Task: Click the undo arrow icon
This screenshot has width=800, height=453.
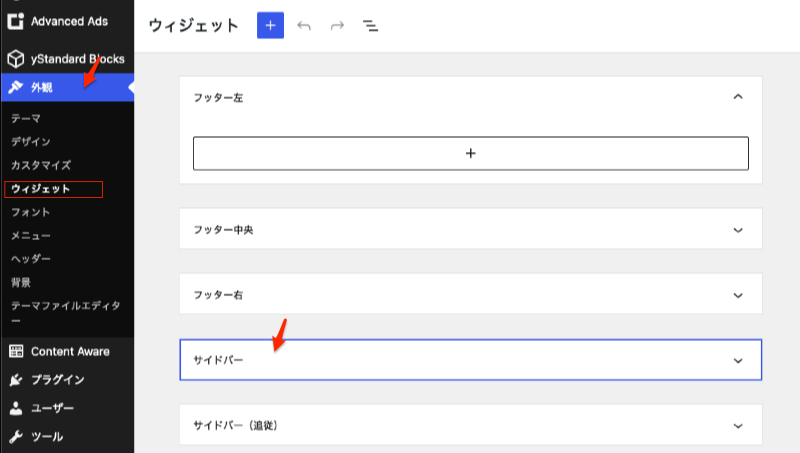Action: (x=304, y=26)
